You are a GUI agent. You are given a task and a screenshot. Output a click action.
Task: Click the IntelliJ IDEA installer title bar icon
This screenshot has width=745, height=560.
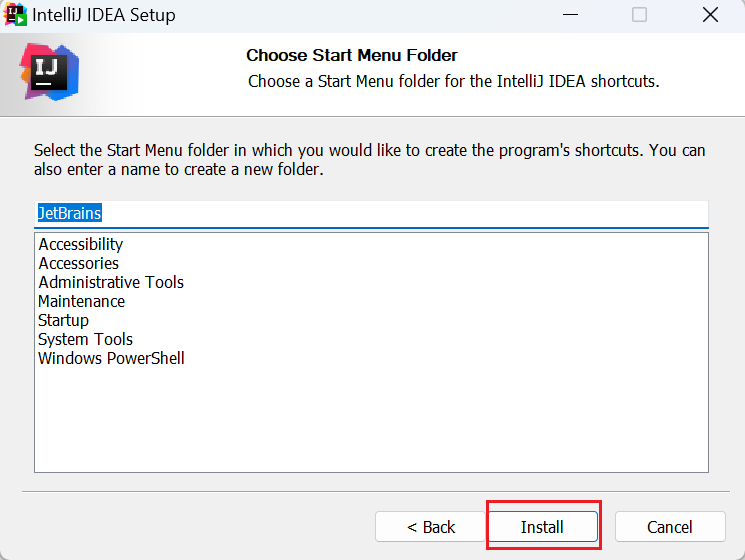tap(16, 15)
